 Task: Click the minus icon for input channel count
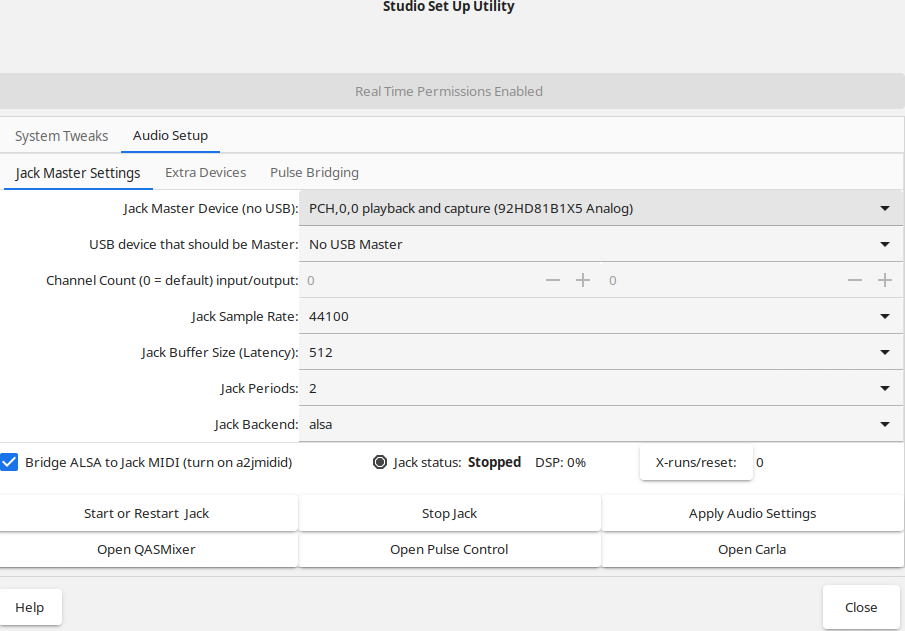coord(553,281)
